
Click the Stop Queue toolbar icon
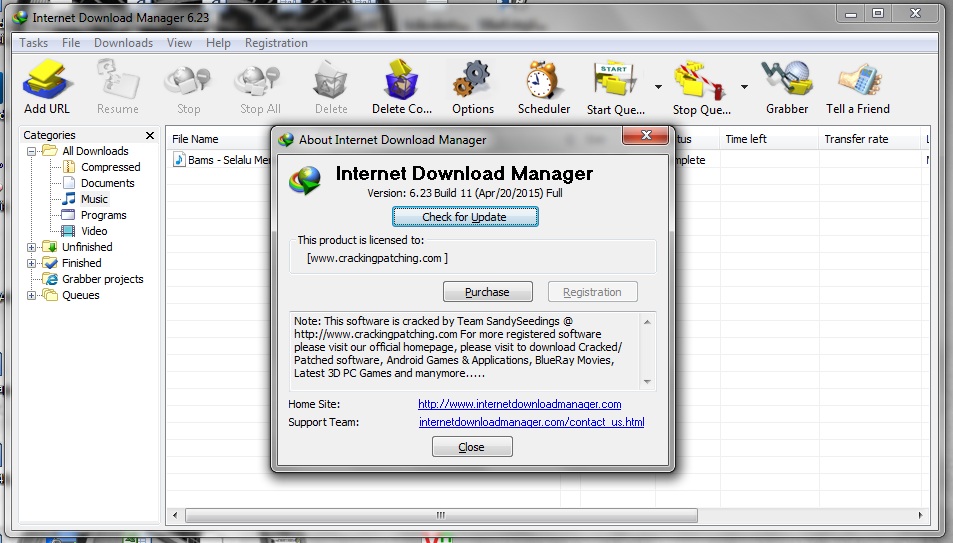coord(700,80)
